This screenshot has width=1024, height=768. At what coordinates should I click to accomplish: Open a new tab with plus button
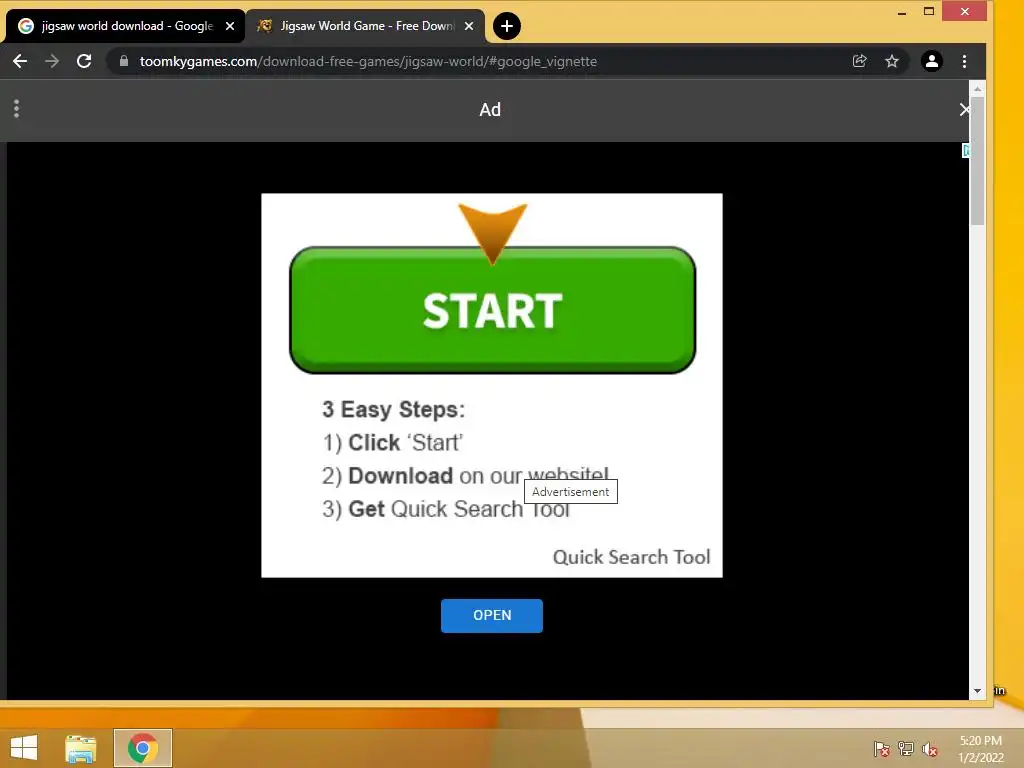tap(506, 26)
